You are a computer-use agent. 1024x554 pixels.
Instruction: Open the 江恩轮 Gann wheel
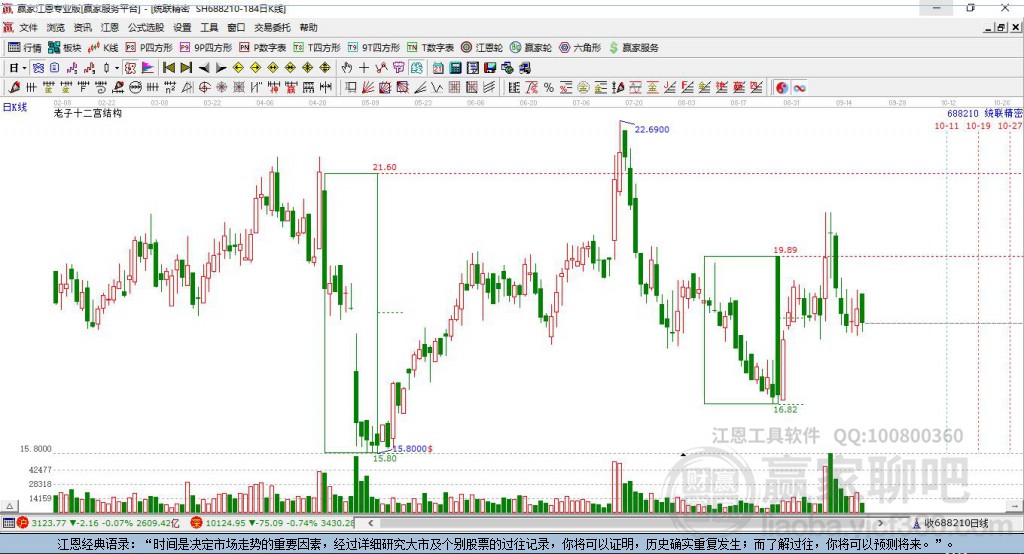pyautogui.click(x=482, y=48)
